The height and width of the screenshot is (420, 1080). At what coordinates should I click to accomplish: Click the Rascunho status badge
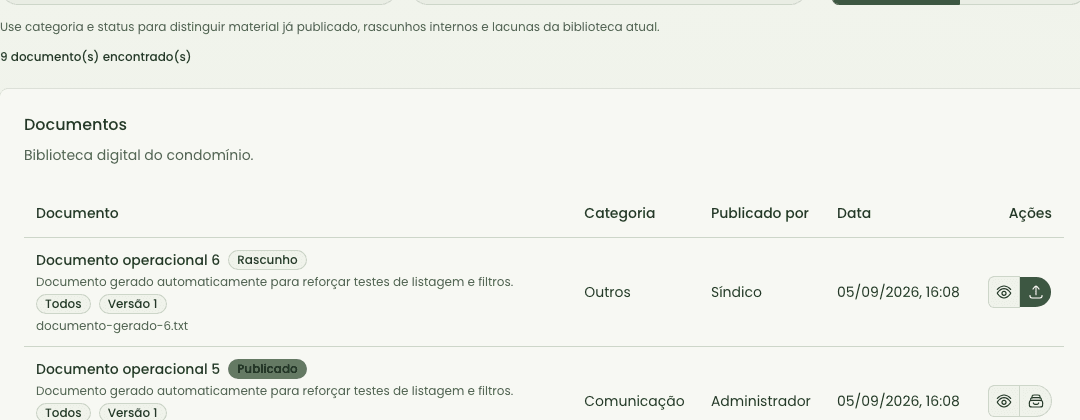pos(267,260)
